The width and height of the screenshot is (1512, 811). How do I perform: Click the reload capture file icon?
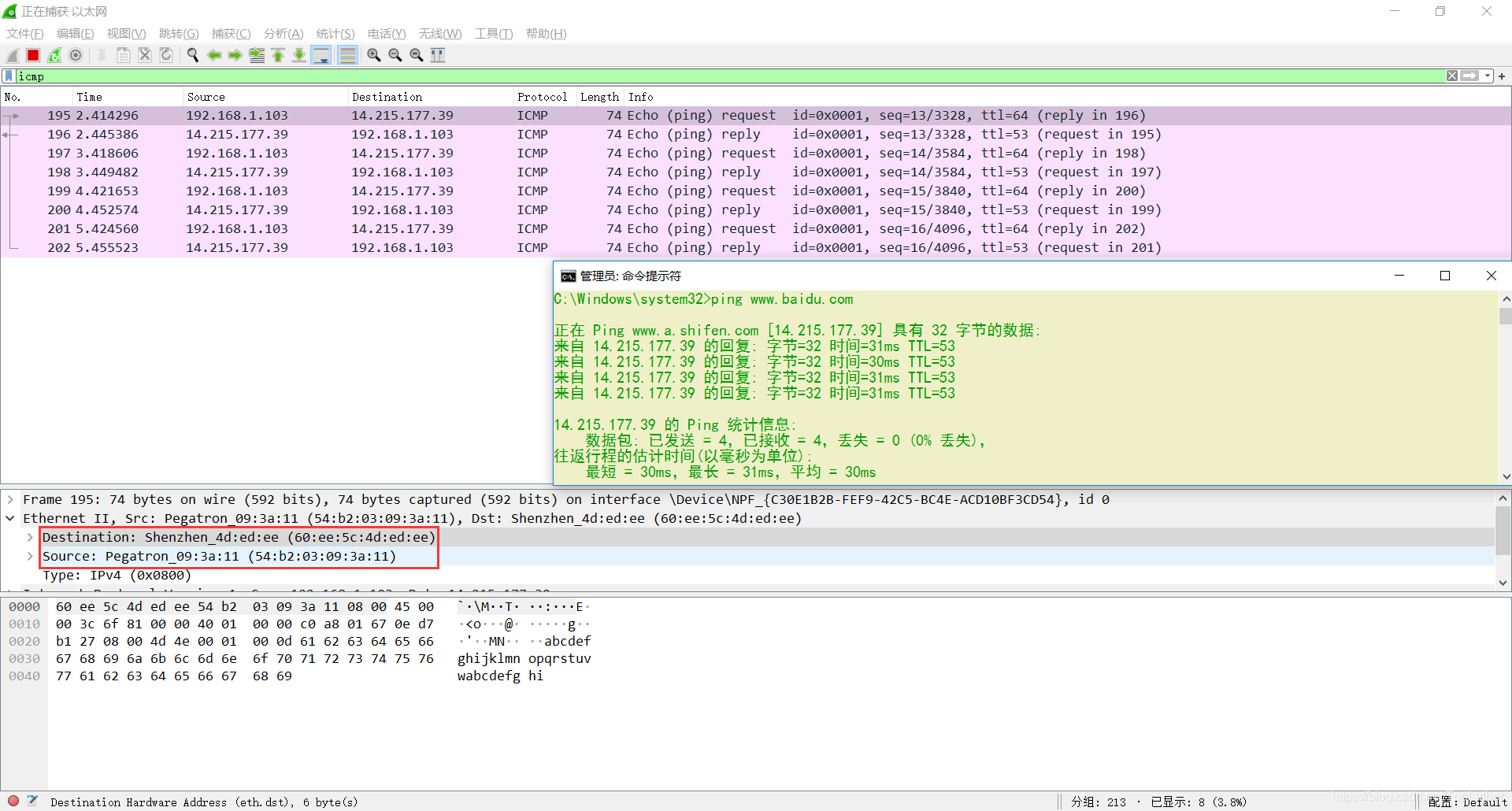[166, 55]
